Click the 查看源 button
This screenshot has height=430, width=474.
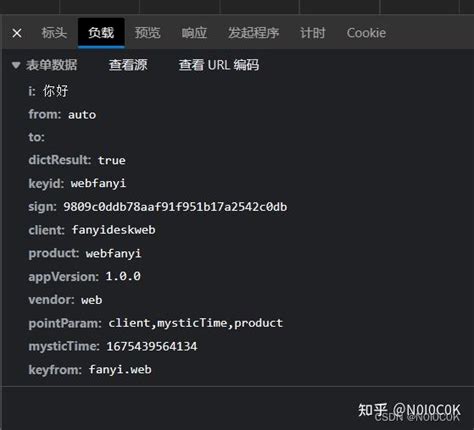click(128, 65)
